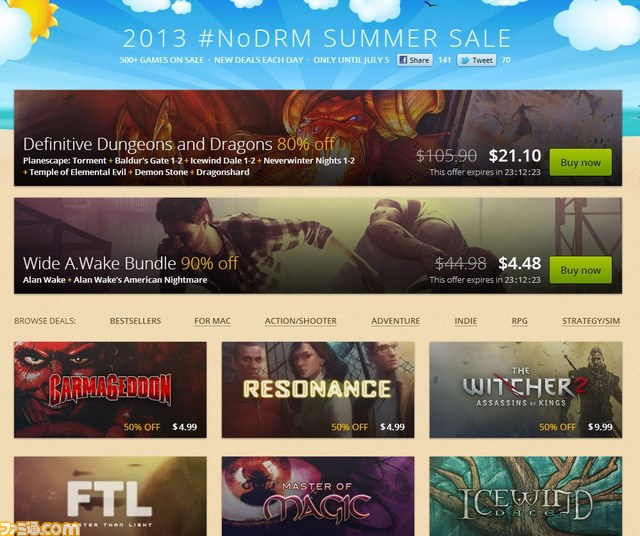Buy the Wide A.Wake Bundle now

pos(580,270)
